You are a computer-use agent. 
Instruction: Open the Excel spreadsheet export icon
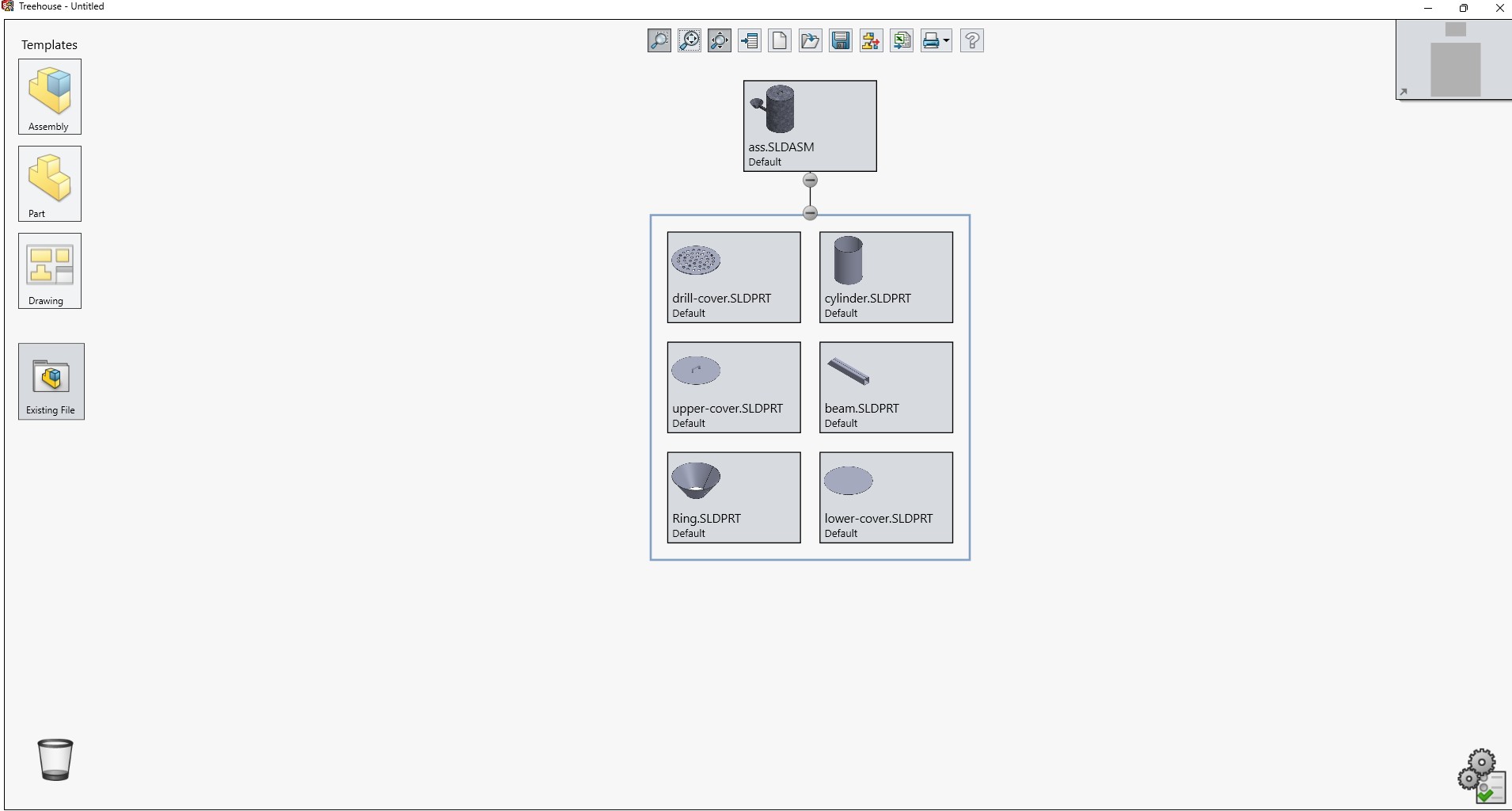pos(902,40)
